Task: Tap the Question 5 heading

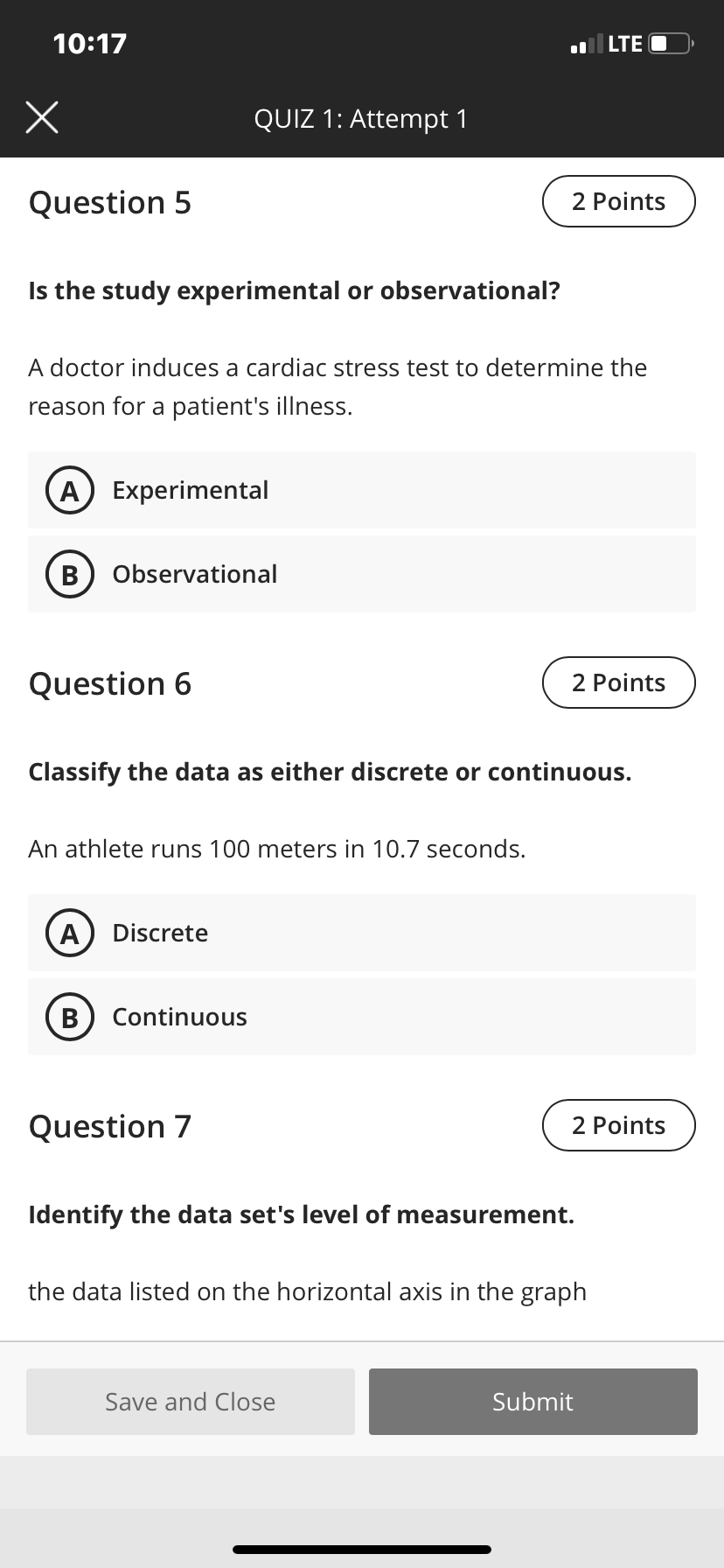Action: click(110, 203)
